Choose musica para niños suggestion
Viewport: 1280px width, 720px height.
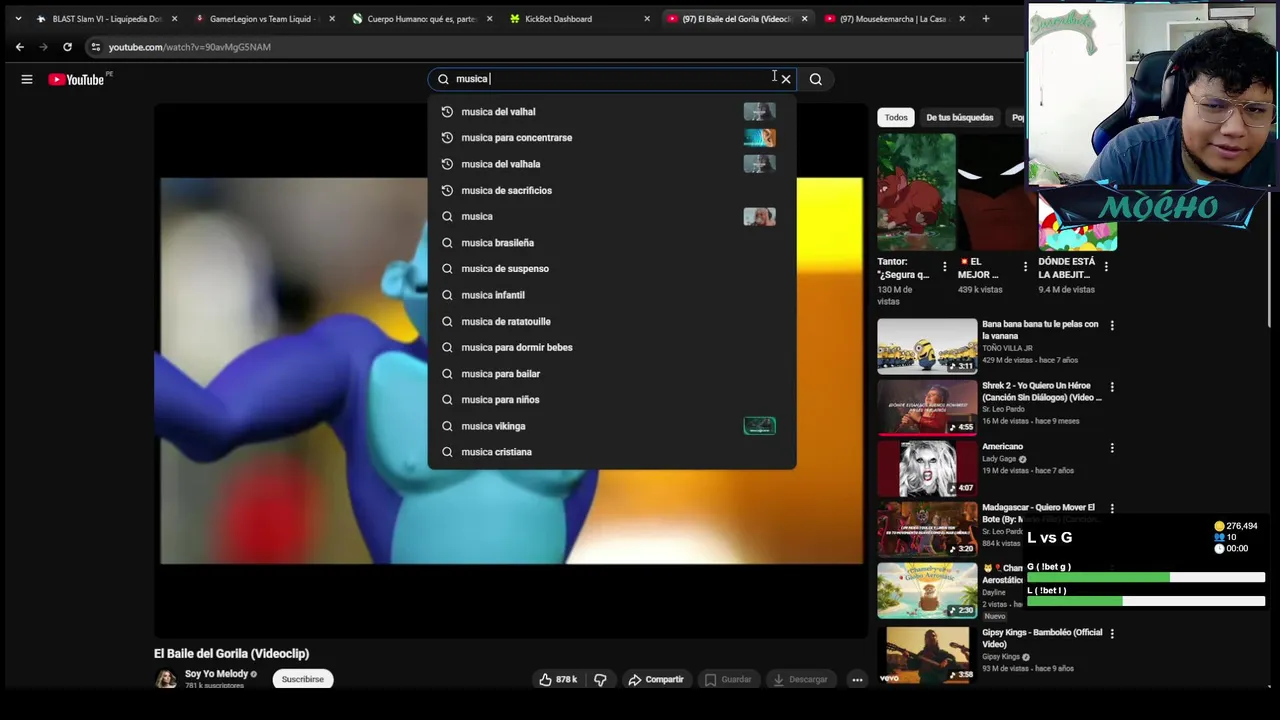[612, 400]
